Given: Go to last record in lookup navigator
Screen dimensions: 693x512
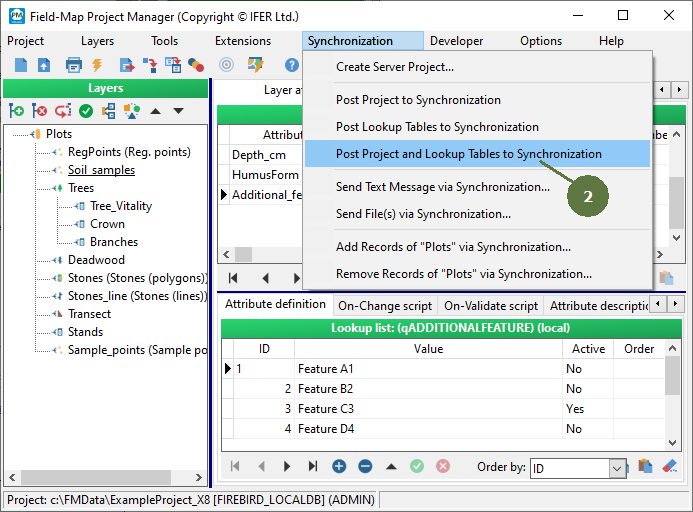Looking at the screenshot, I should (313, 466).
